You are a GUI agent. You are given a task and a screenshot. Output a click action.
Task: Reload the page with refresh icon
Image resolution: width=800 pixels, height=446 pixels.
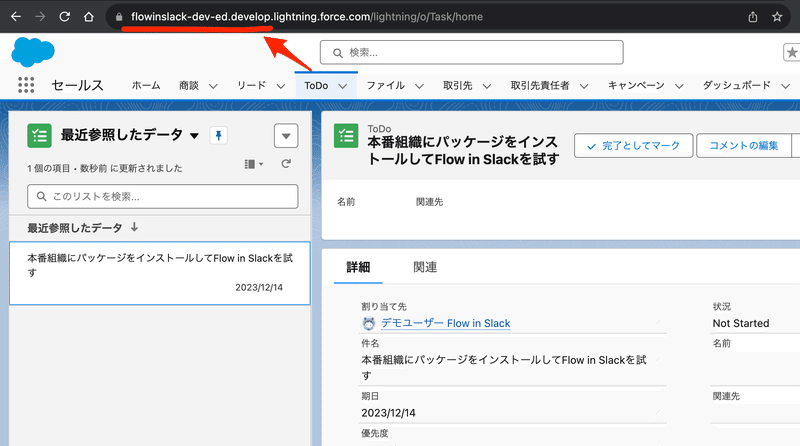tap(64, 17)
